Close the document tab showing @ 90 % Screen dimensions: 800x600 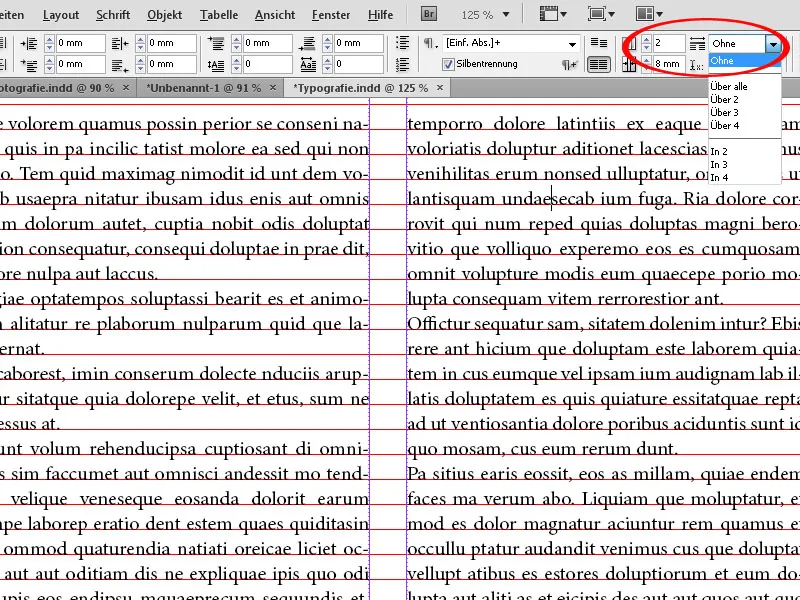pyautogui.click(x=126, y=88)
